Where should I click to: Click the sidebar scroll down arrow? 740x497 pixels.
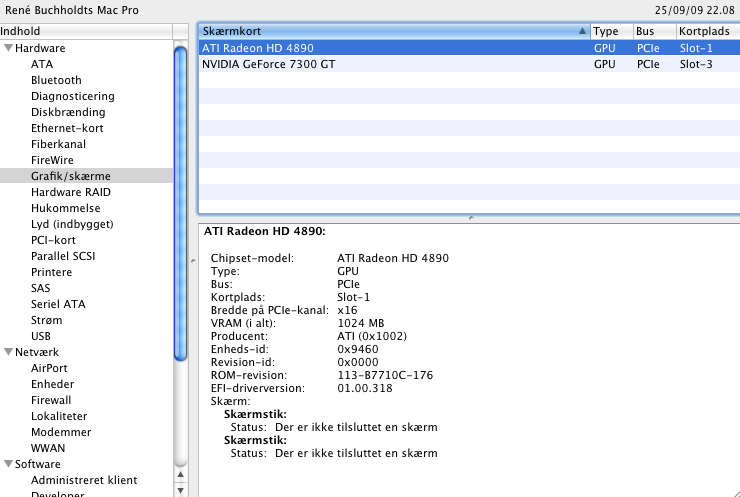[180, 490]
